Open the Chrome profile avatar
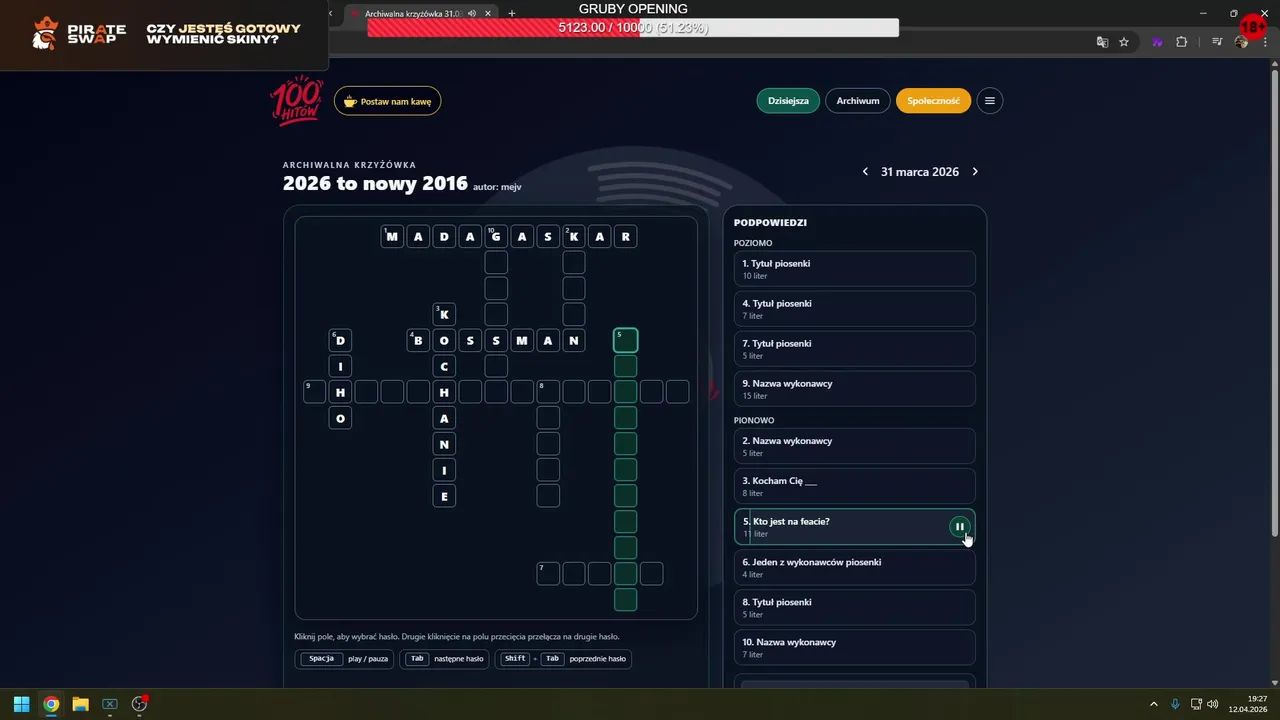Screen dimensions: 1280x720 1241,42
